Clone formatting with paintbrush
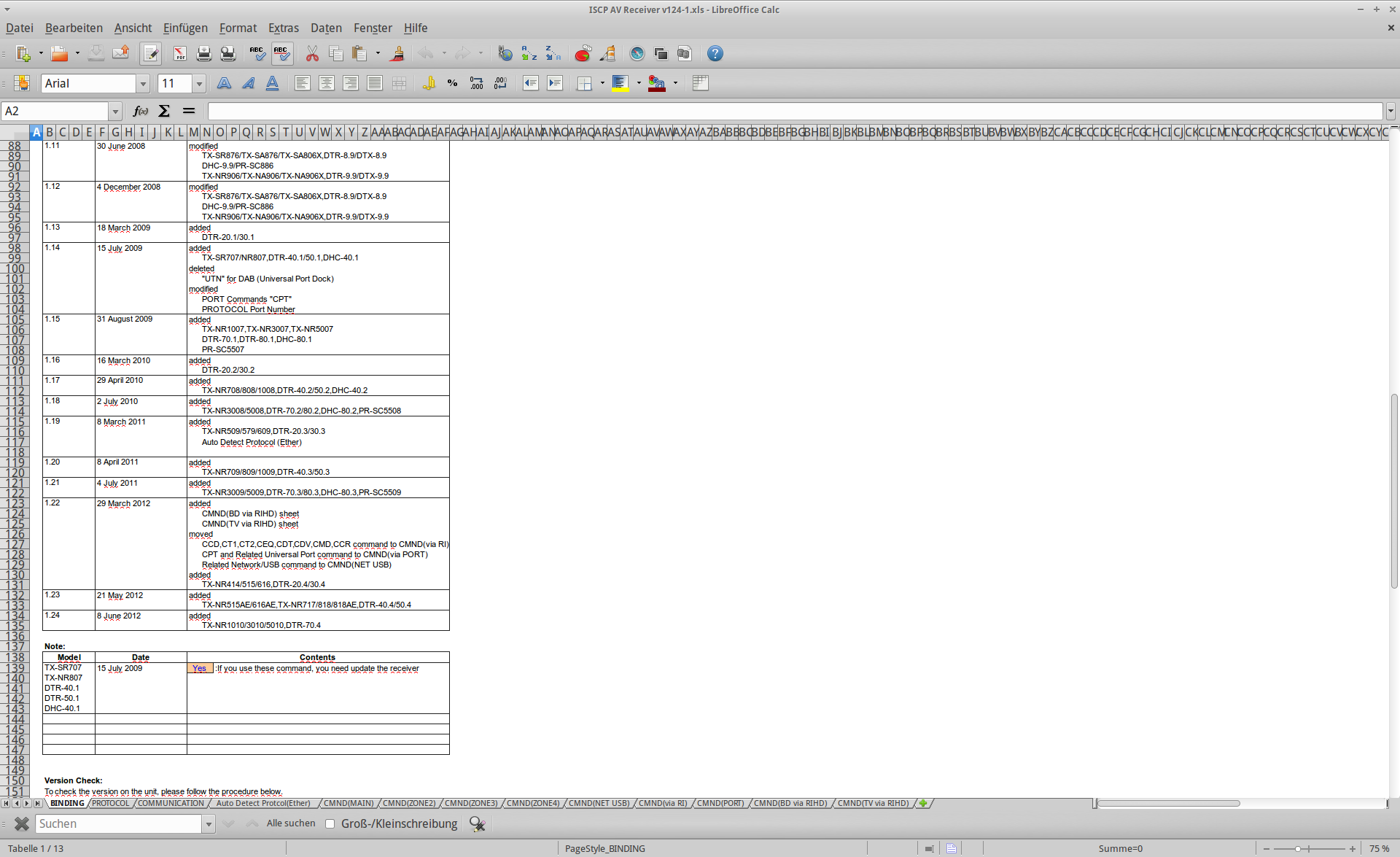Screen dimensions: 1400x857 click(x=397, y=54)
